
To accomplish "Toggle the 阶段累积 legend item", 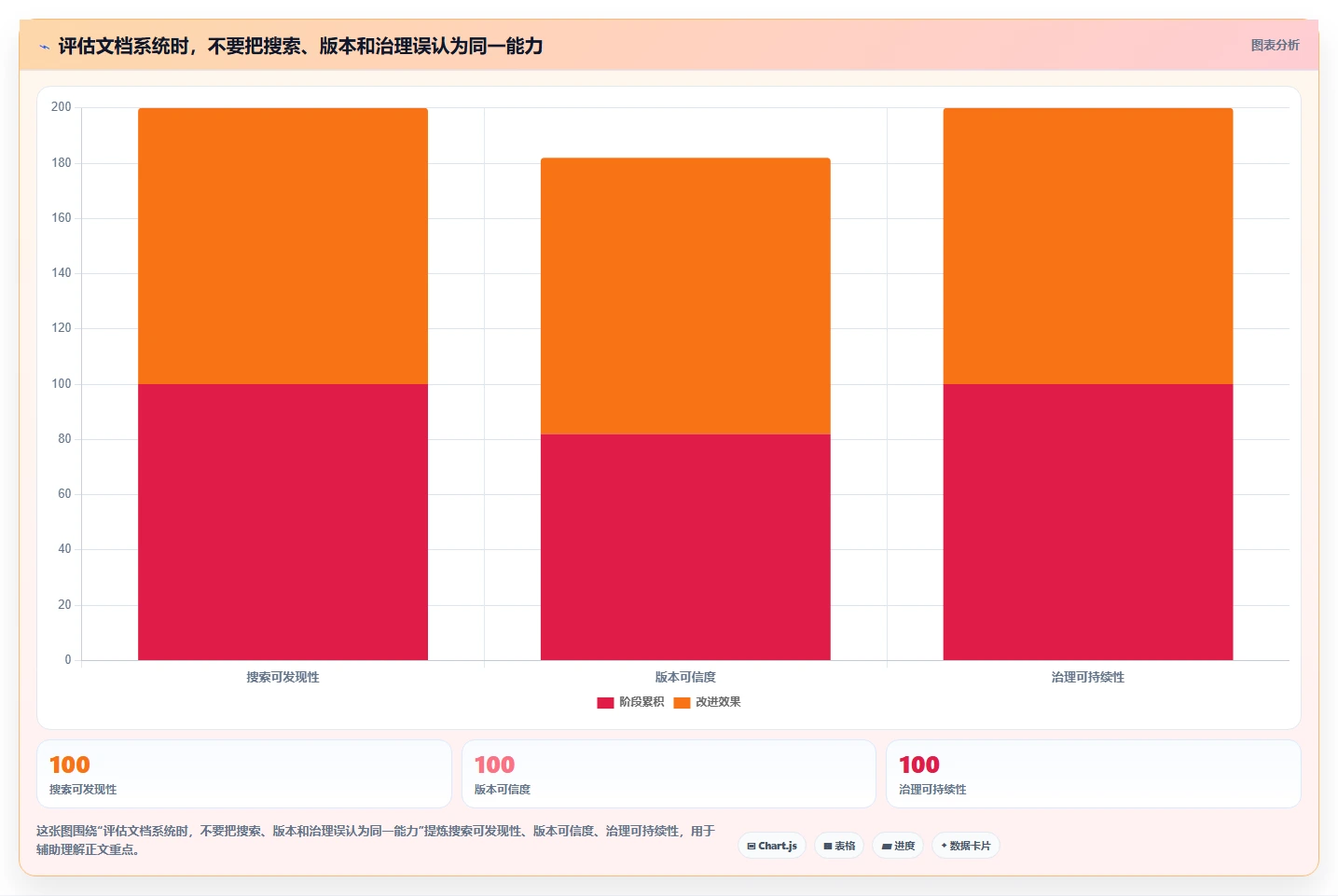I will (630, 702).
